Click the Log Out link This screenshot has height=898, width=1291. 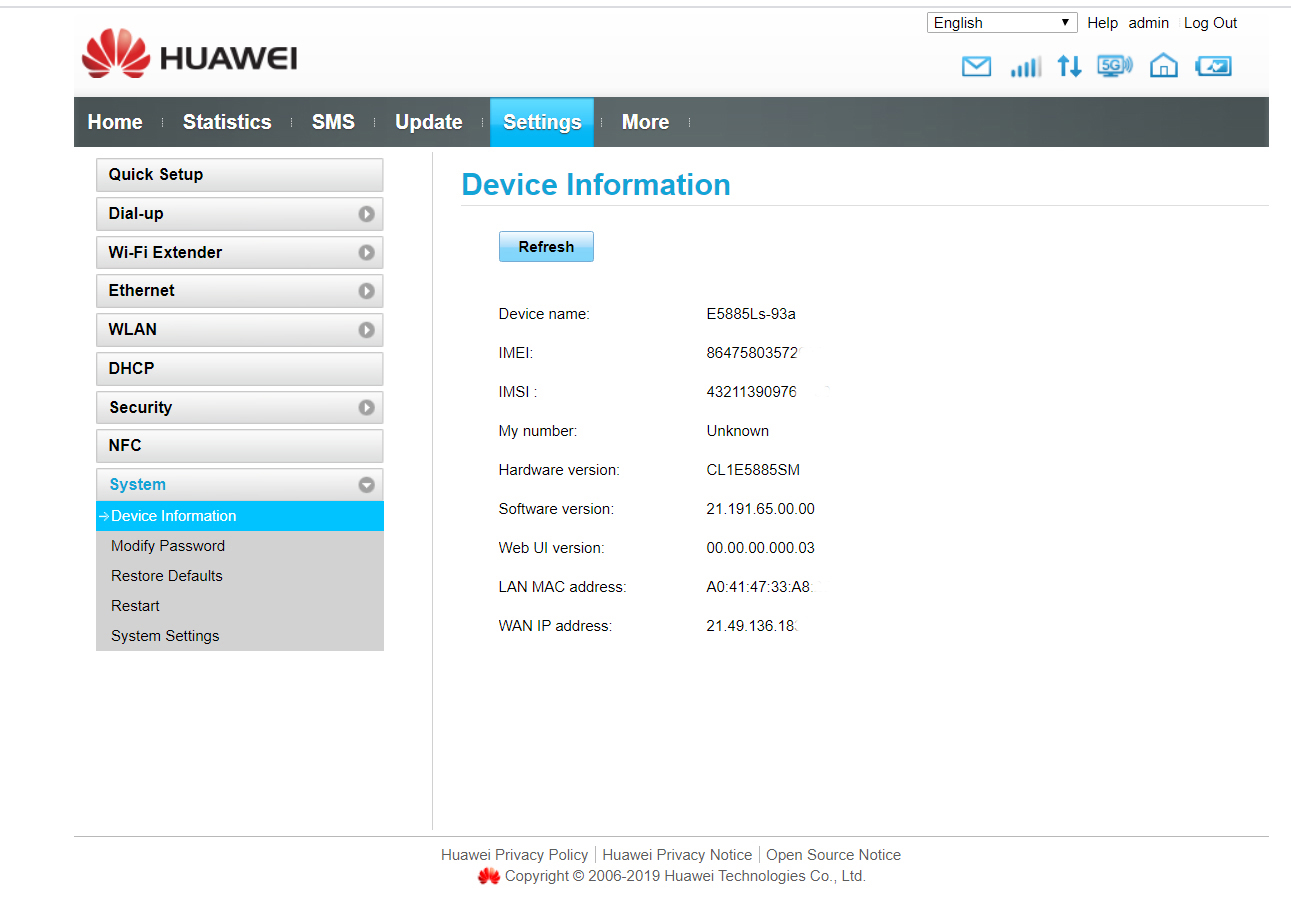1210,23
